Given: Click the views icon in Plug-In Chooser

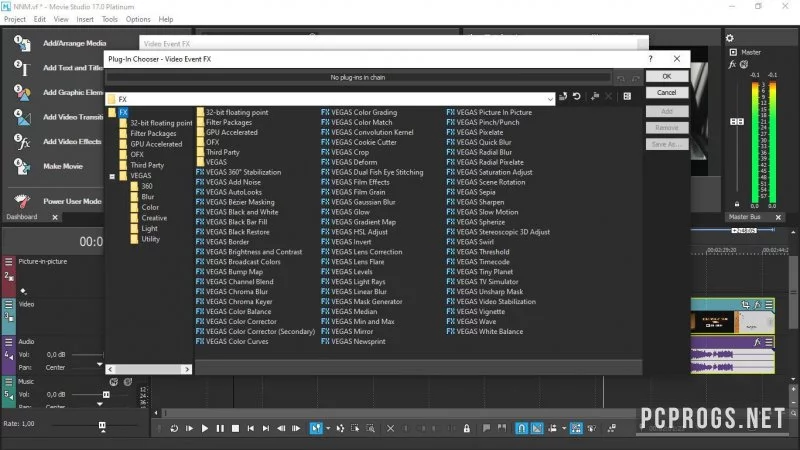Looking at the screenshot, I should (x=627, y=96).
